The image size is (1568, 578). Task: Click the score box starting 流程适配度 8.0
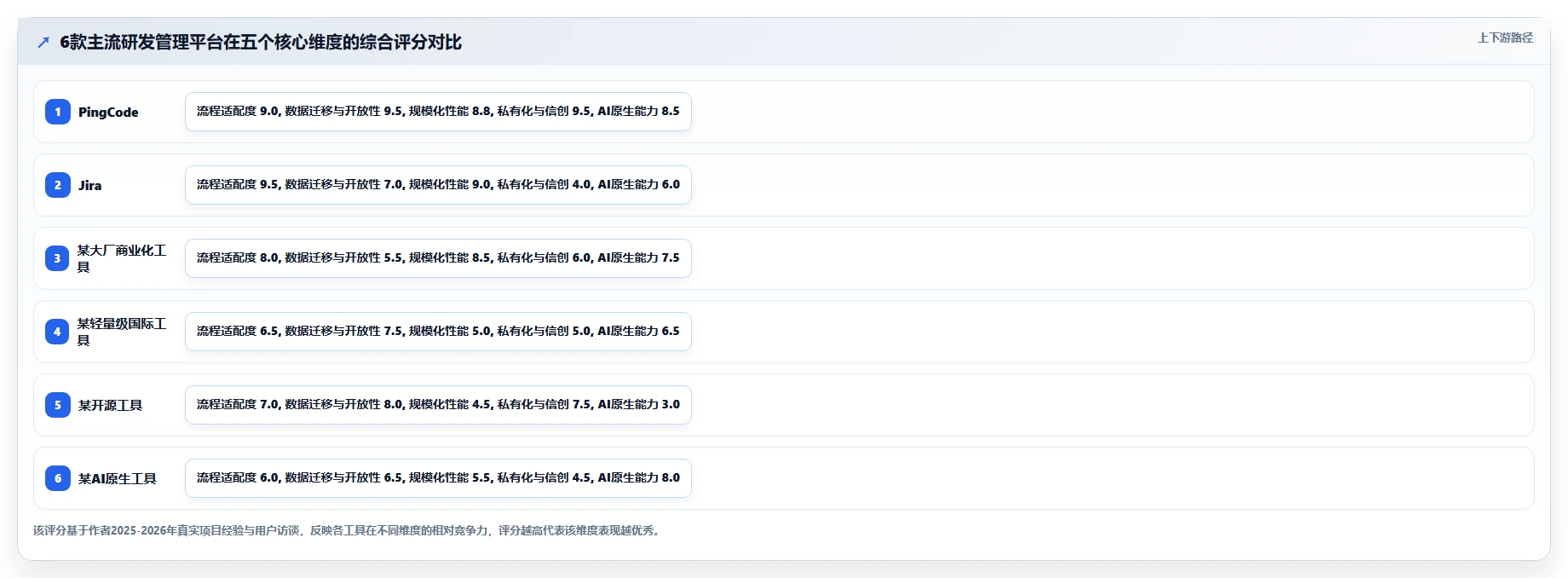[x=438, y=258]
